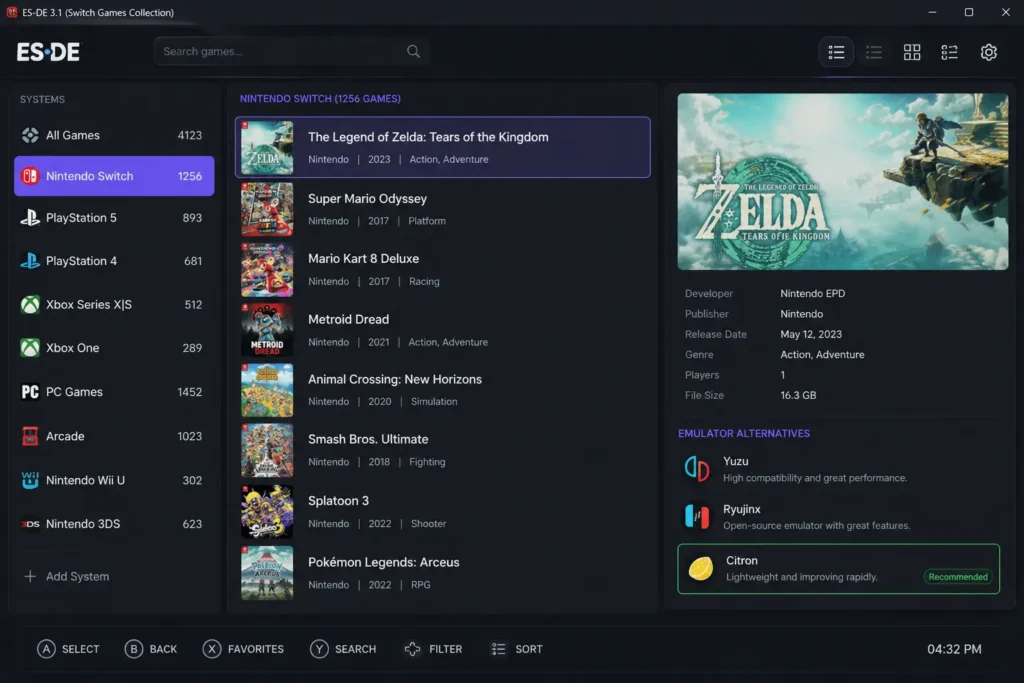The width and height of the screenshot is (1024, 683).
Task: Click the B button Back icon
Action: [134, 648]
